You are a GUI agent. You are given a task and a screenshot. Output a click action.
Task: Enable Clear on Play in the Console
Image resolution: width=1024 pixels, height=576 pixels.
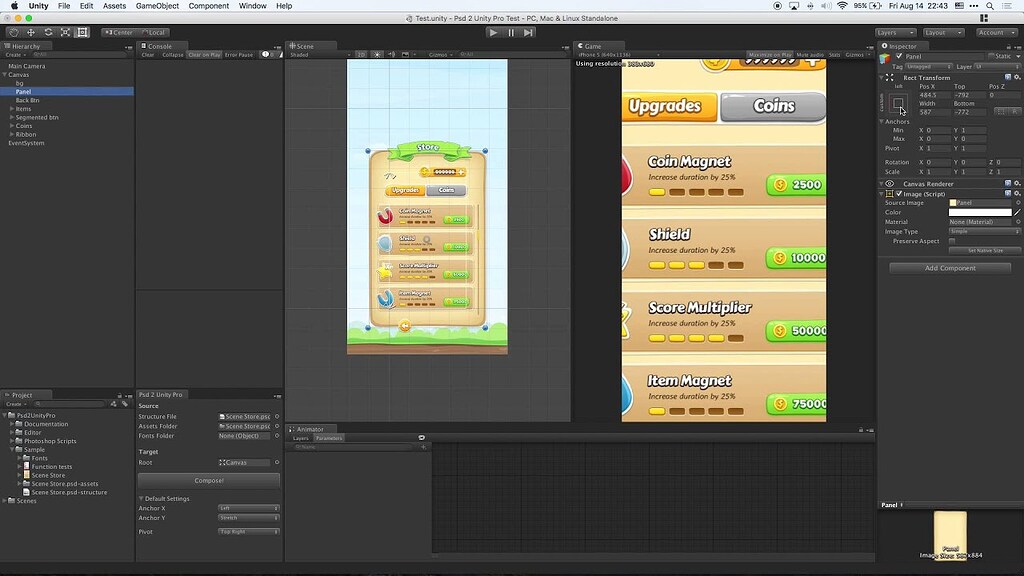point(204,57)
